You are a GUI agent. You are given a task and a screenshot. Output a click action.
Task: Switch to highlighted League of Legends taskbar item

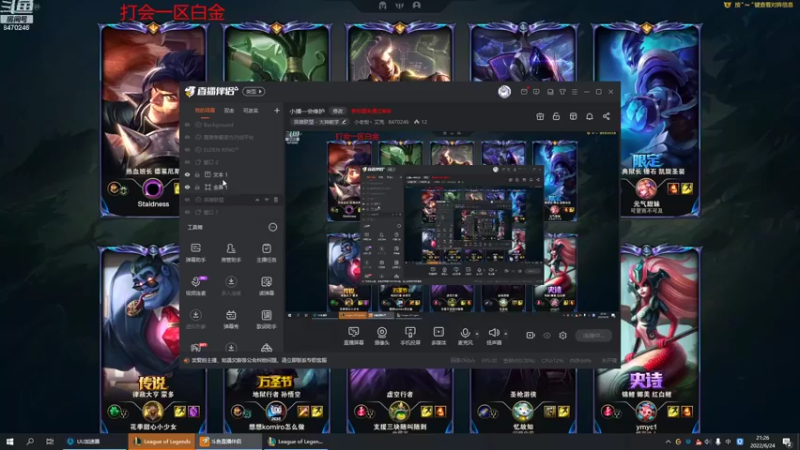click(162, 441)
